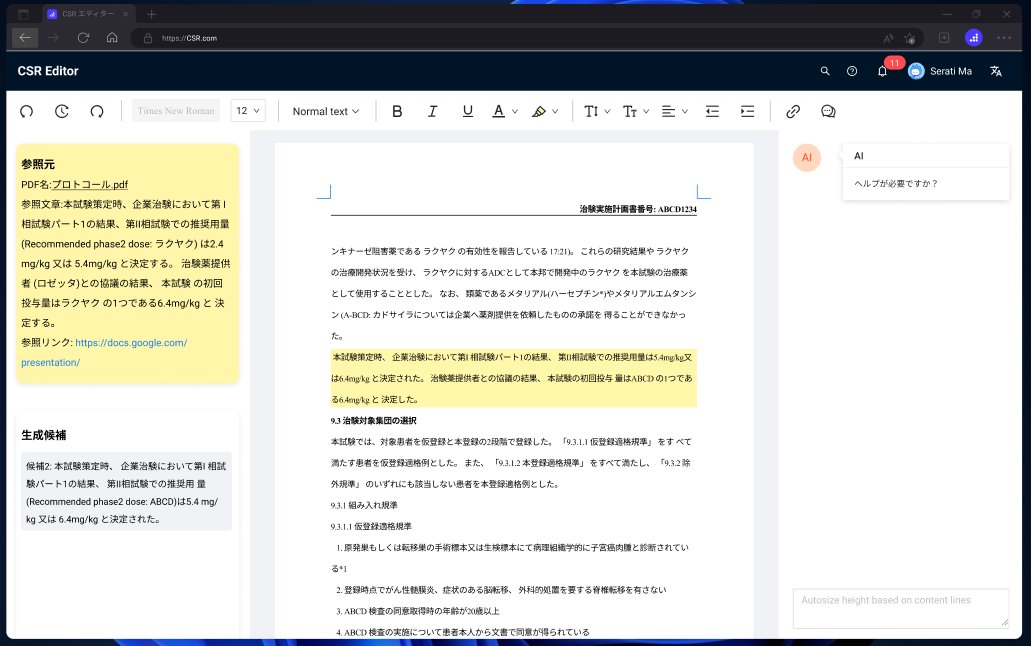Select the 候補2 generated candidate card

coord(126,491)
